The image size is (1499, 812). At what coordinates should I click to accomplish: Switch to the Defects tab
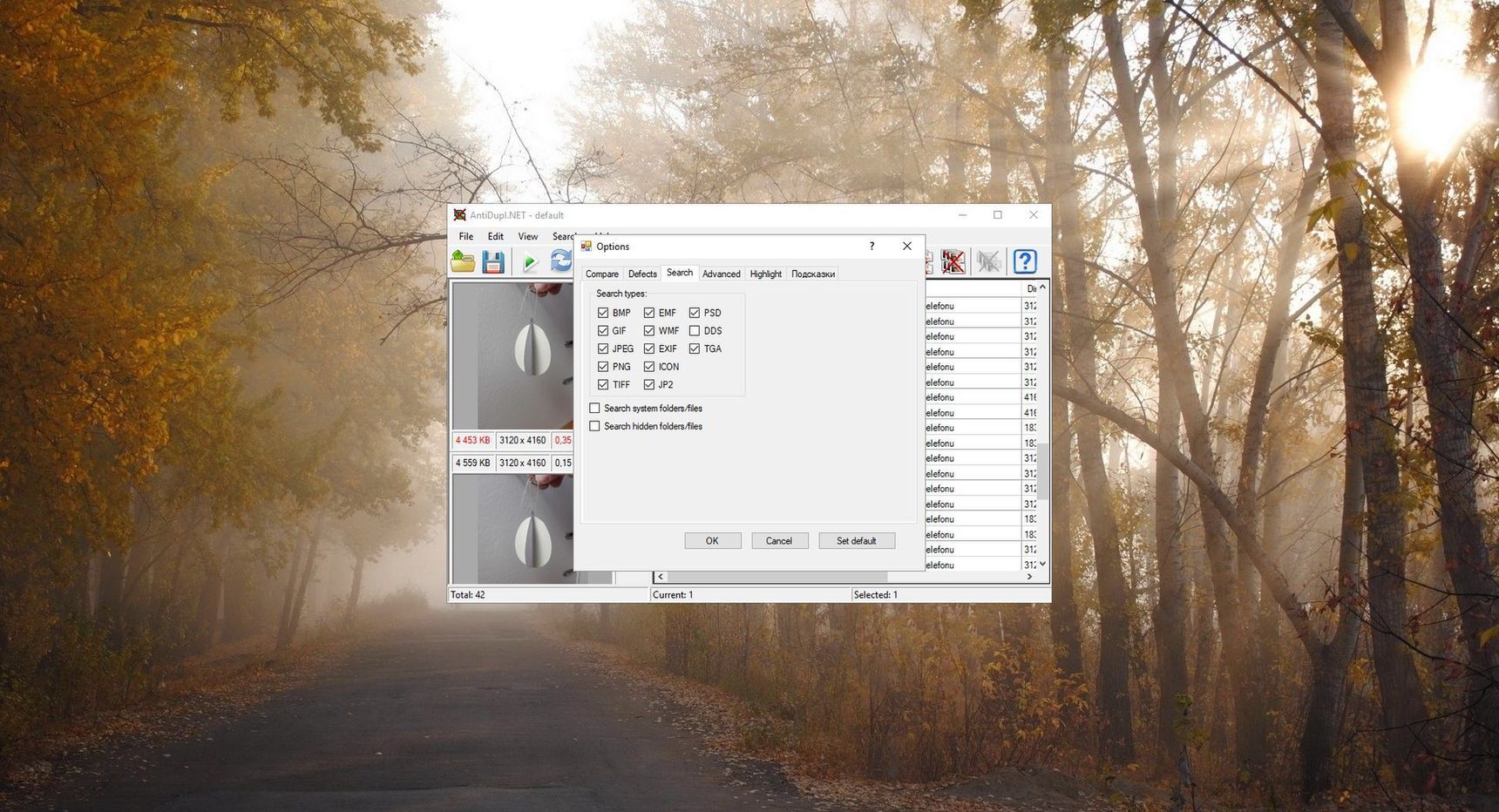[642, 274]
